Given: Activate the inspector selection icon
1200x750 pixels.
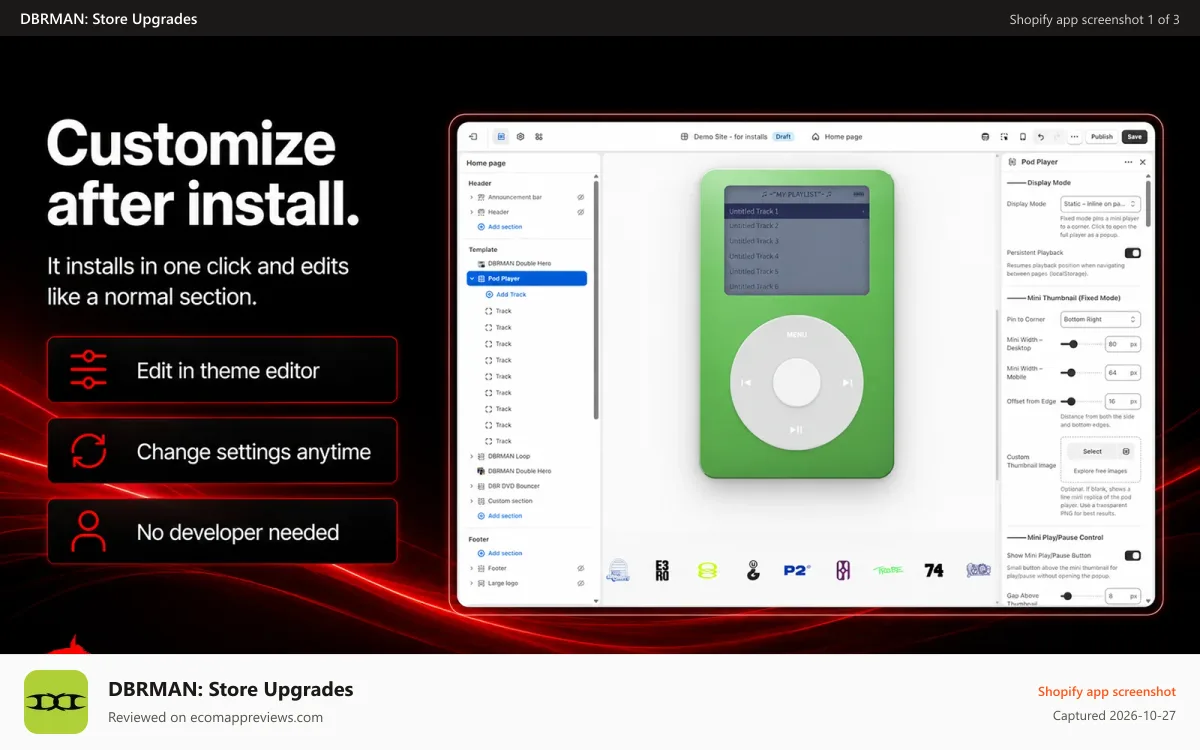Looking at the screenshot, I should (1004, 137).
